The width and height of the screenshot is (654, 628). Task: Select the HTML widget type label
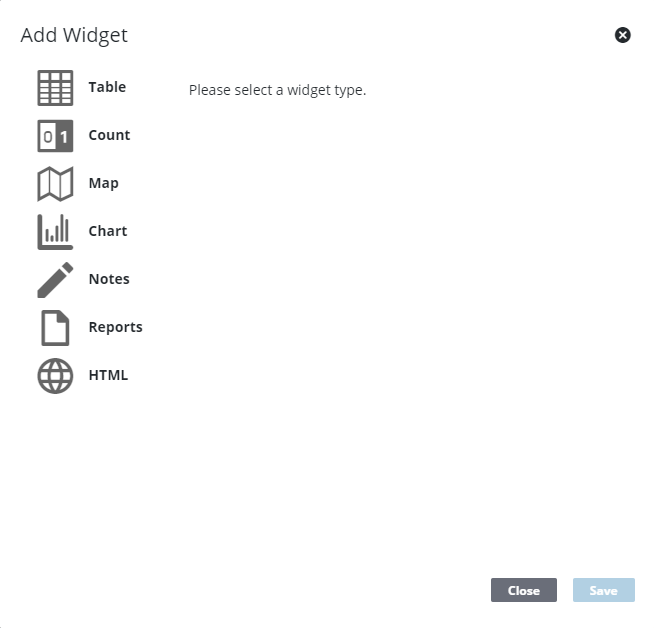point(108,375)
